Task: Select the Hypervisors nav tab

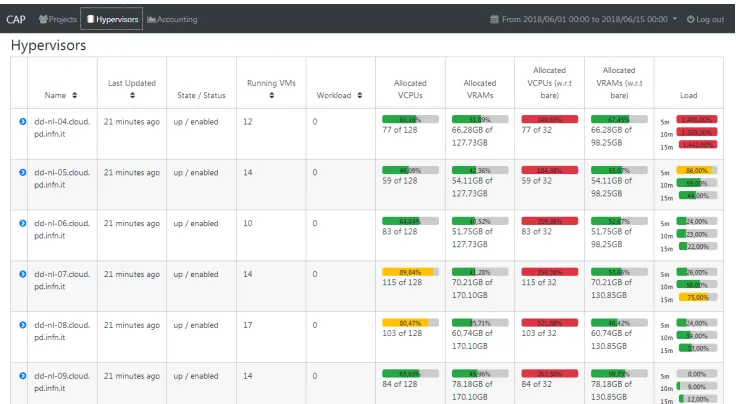Action: (x=112, y=19)
